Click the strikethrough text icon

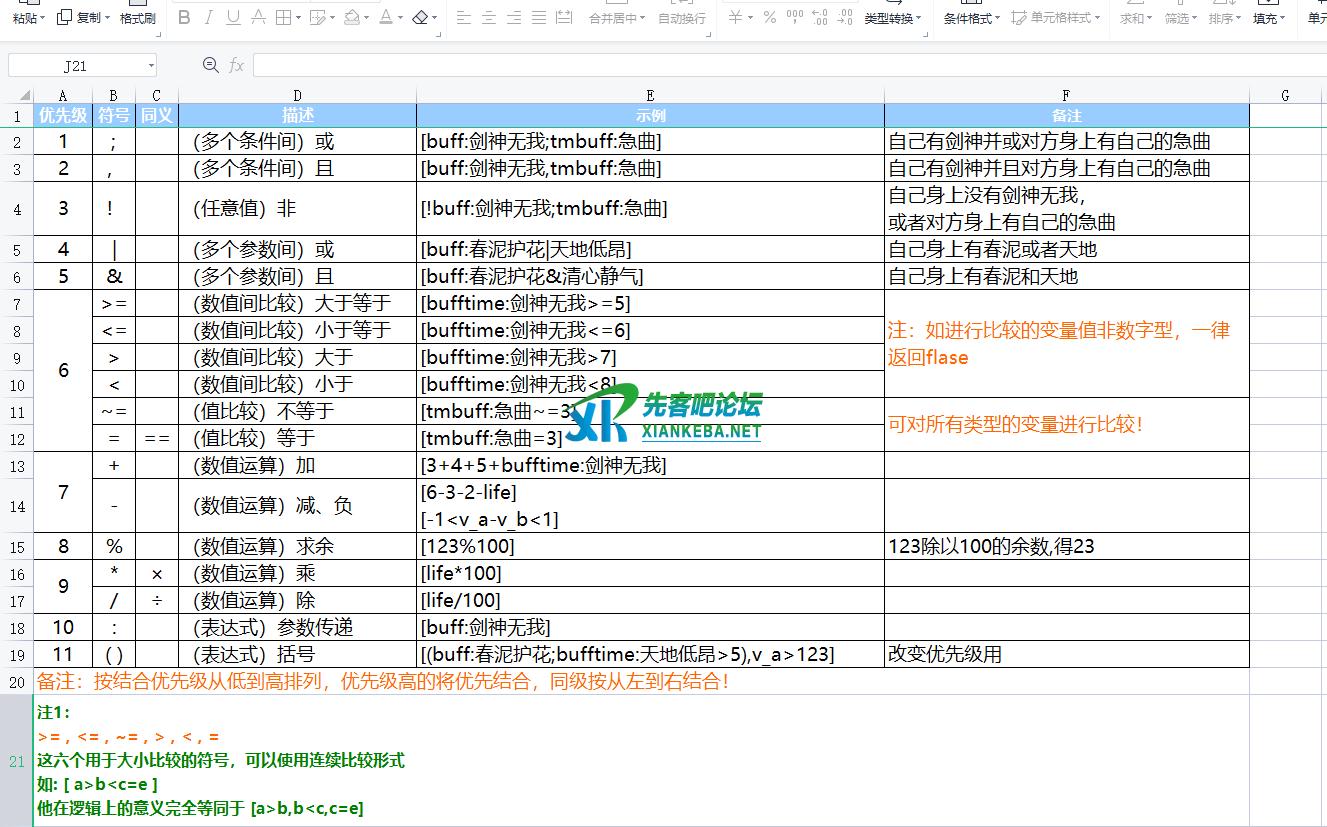click(258, 17)
